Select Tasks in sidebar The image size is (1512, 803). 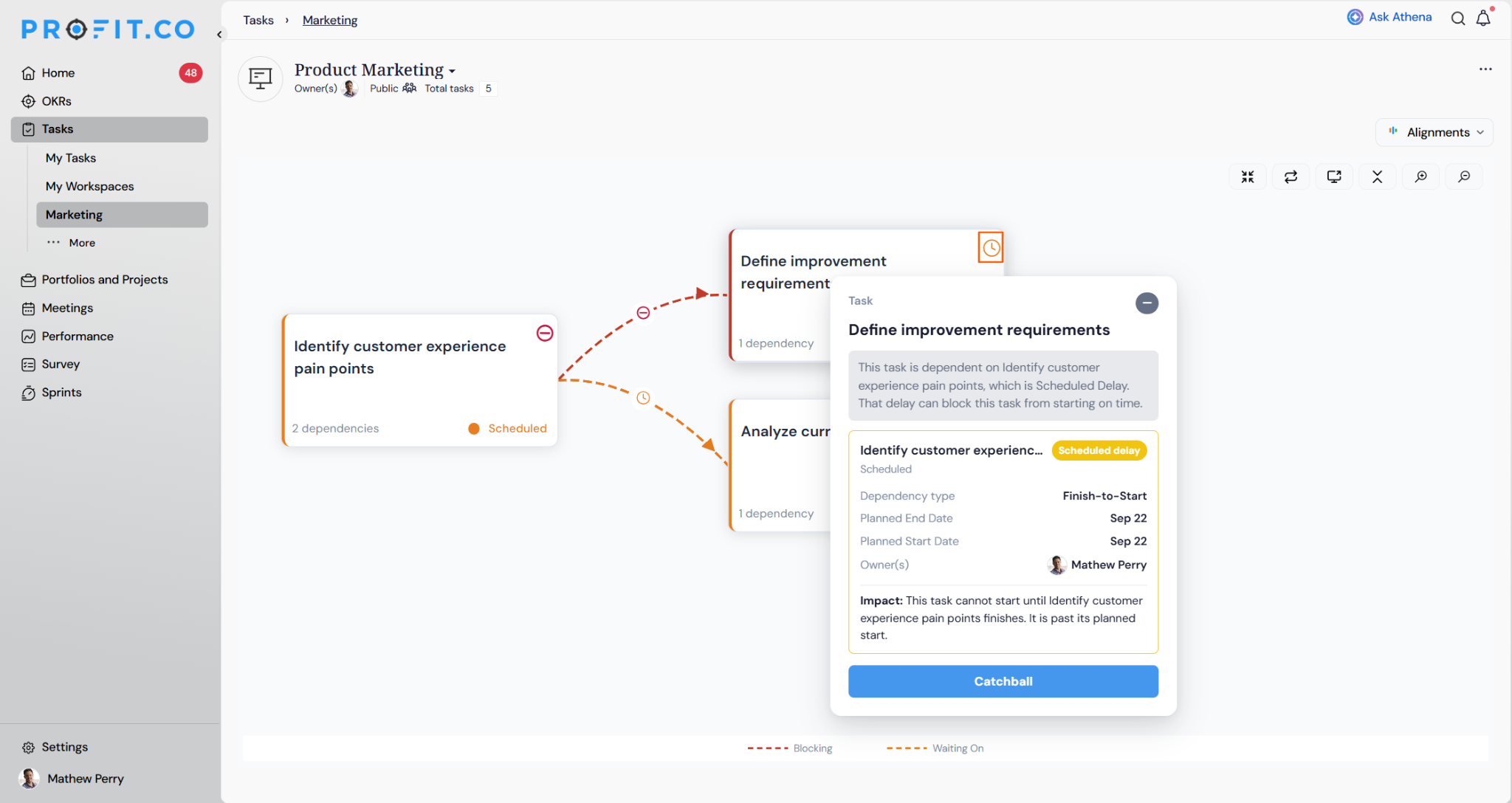[109, 129]
